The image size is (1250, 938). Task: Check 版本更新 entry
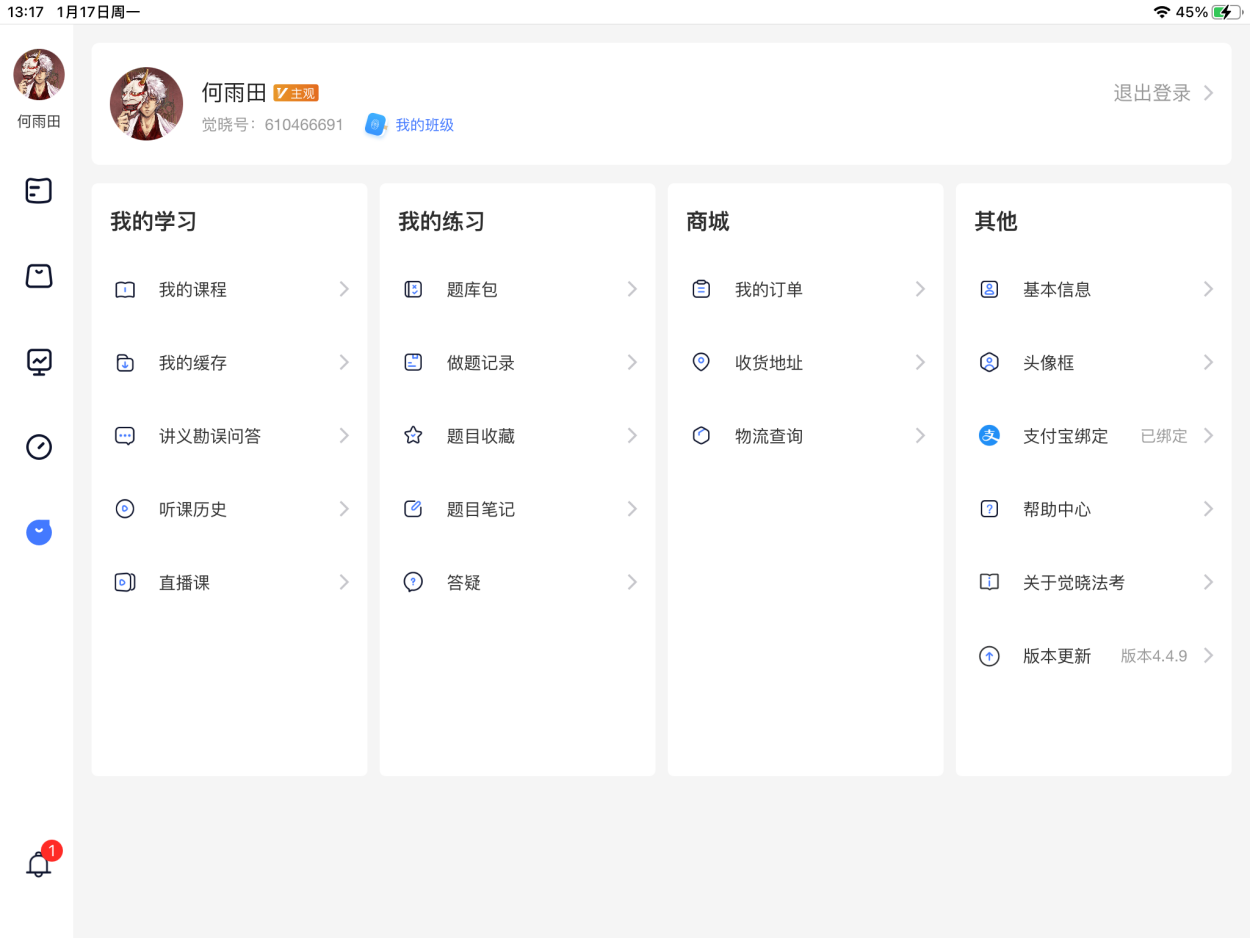point(1093,656)
